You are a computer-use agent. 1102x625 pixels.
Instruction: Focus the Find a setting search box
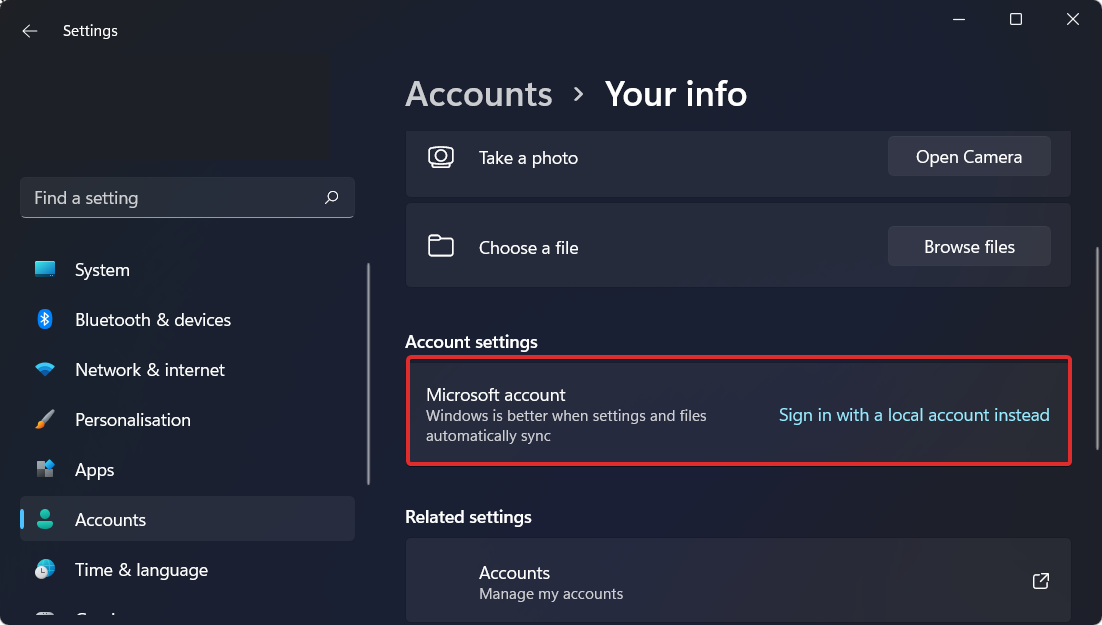(x=187, y=198)
